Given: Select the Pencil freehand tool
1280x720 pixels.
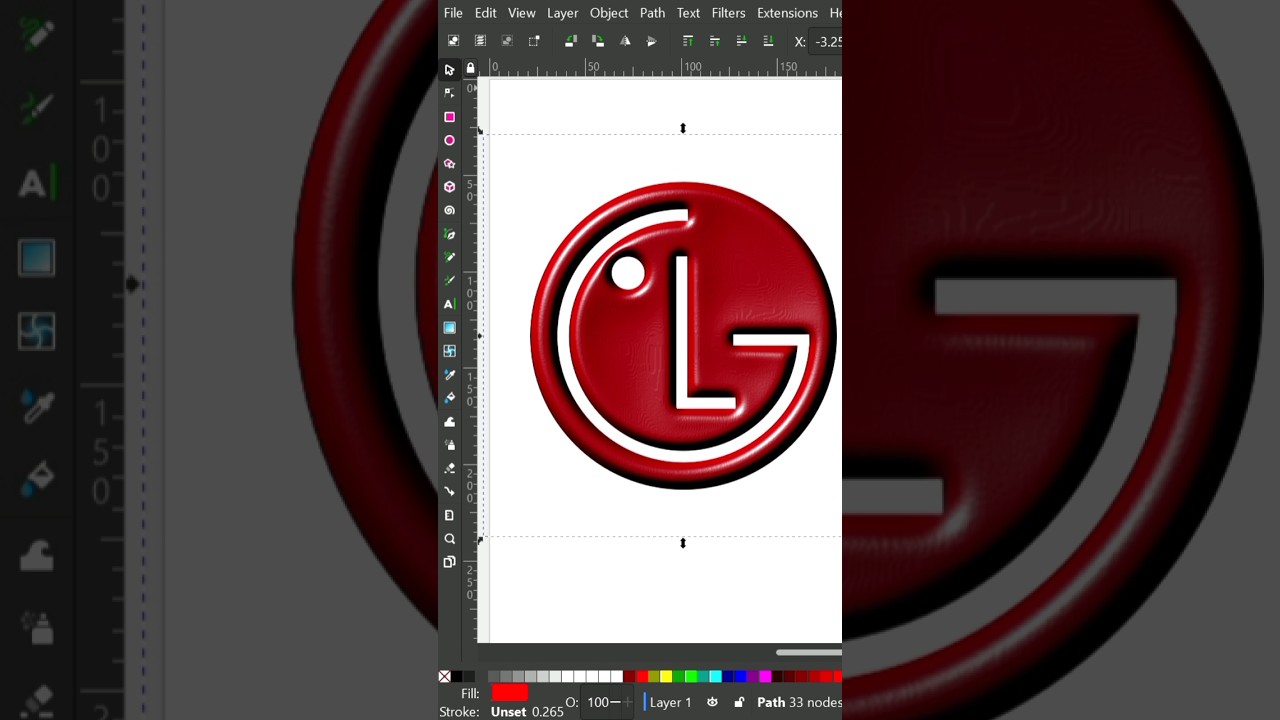Looking at the screenshot, I should (x=449, y=257).
